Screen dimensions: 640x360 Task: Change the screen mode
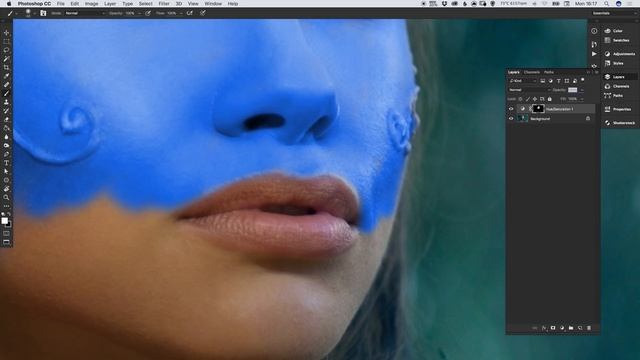point(6,242)
